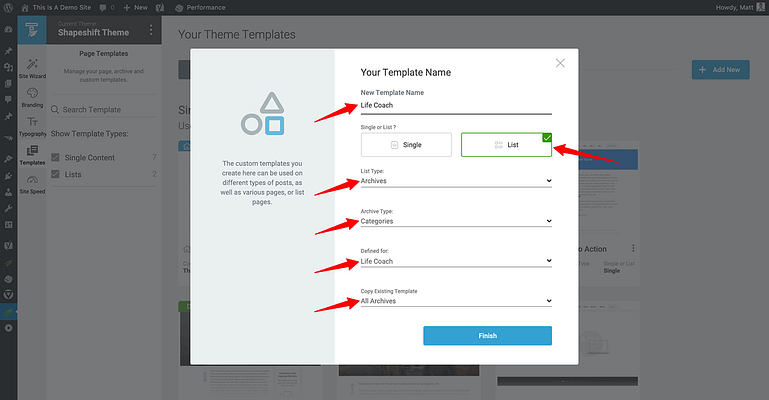Expand the List Type dropdown
This screenshot has width=769, height=400.
[x=456, y=181]
